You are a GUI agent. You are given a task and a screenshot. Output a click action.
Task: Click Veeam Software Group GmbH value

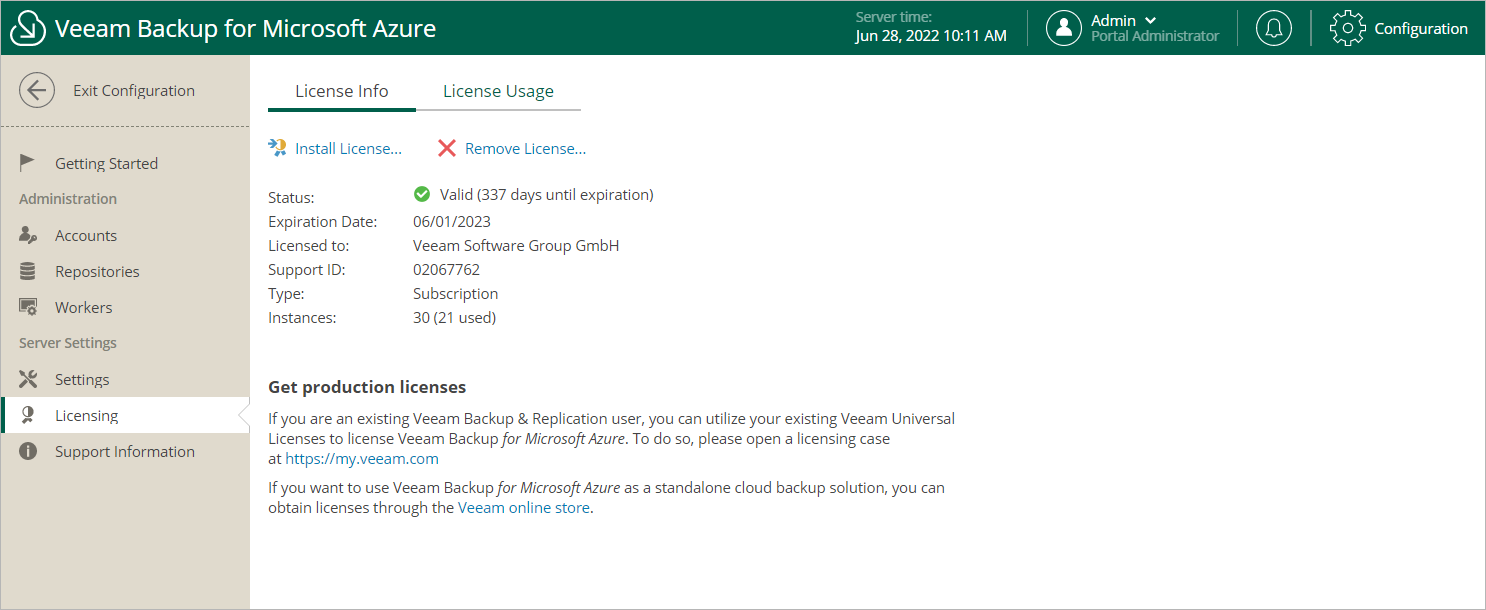516,245
